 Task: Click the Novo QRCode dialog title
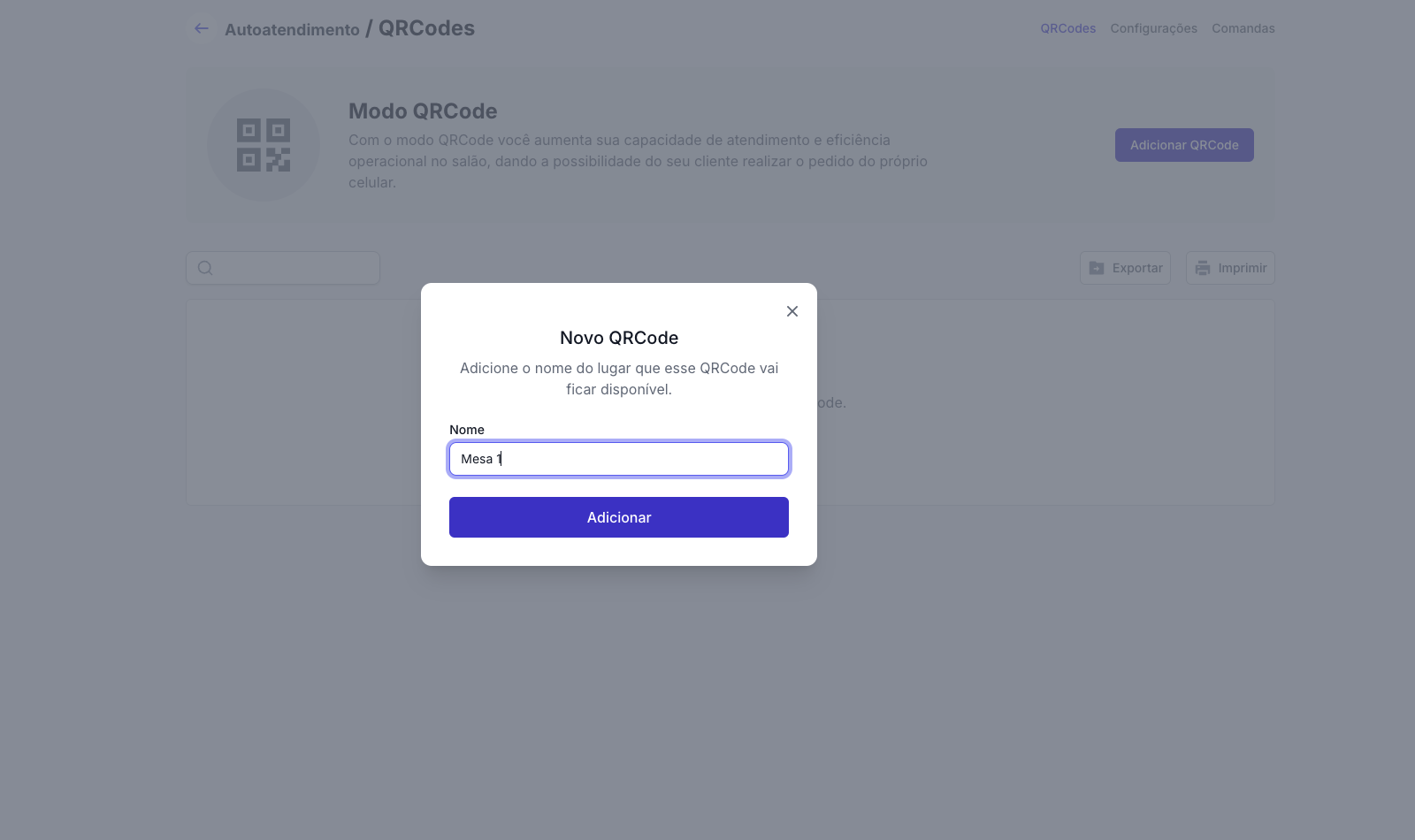pos(619,338)
